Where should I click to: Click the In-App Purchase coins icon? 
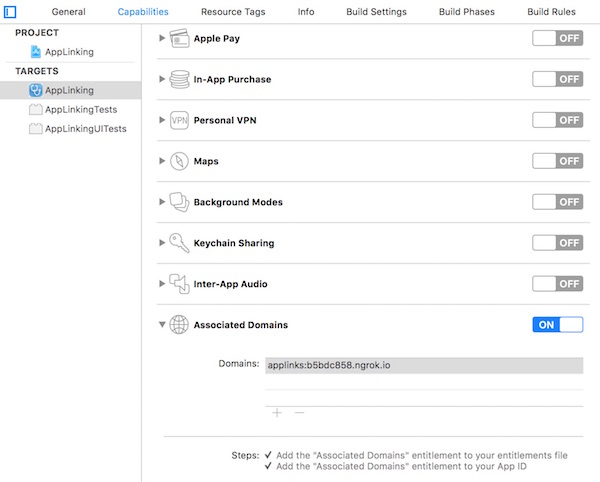(179, 79)
